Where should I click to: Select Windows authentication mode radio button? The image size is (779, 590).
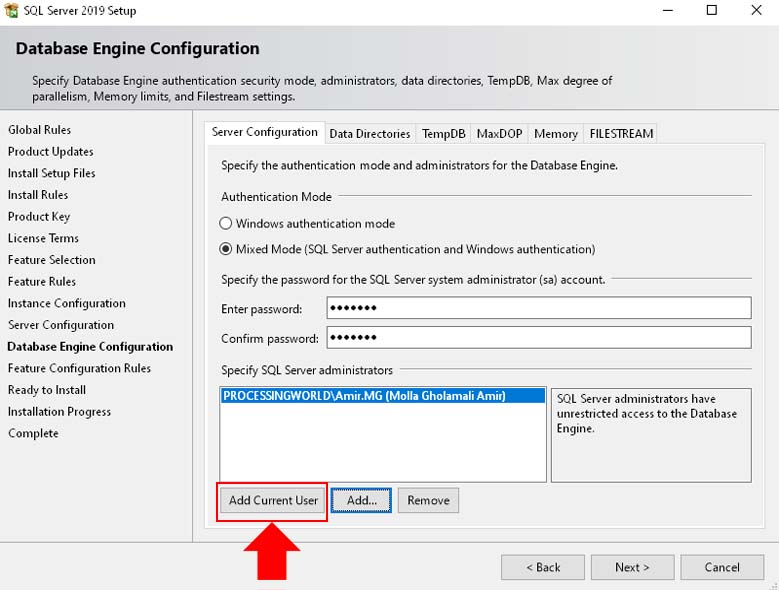226,223
